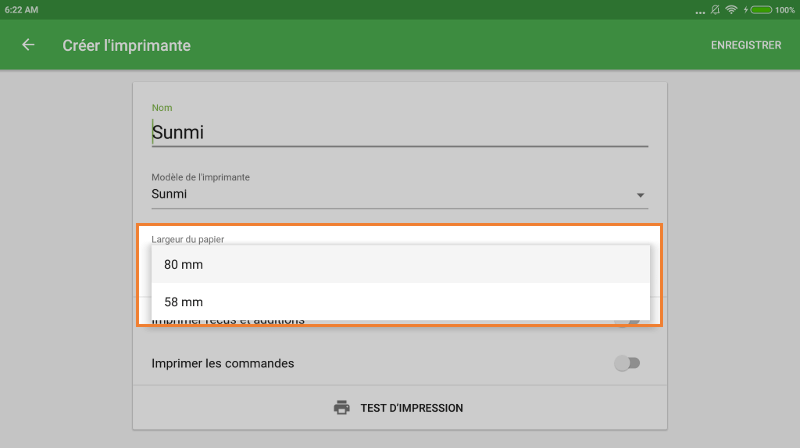Tap the three dots in status bar
800x448 pixels.
click(x=699, y=10)
